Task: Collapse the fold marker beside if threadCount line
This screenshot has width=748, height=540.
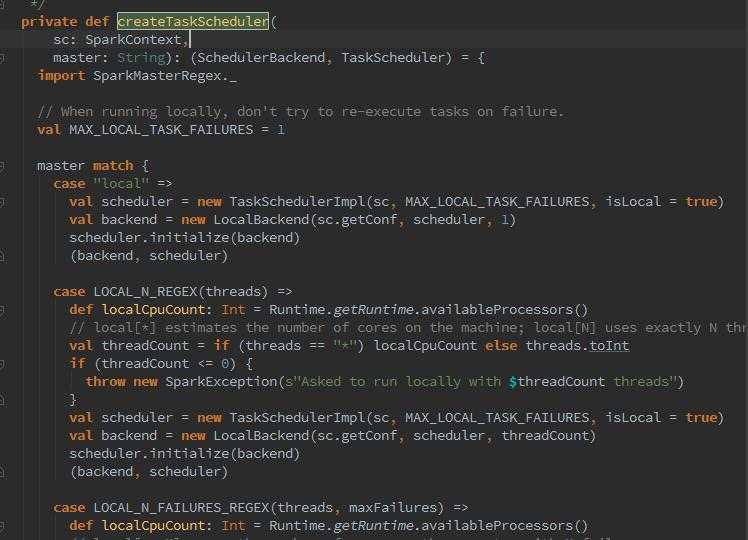Action: click(x=2, y=364)
